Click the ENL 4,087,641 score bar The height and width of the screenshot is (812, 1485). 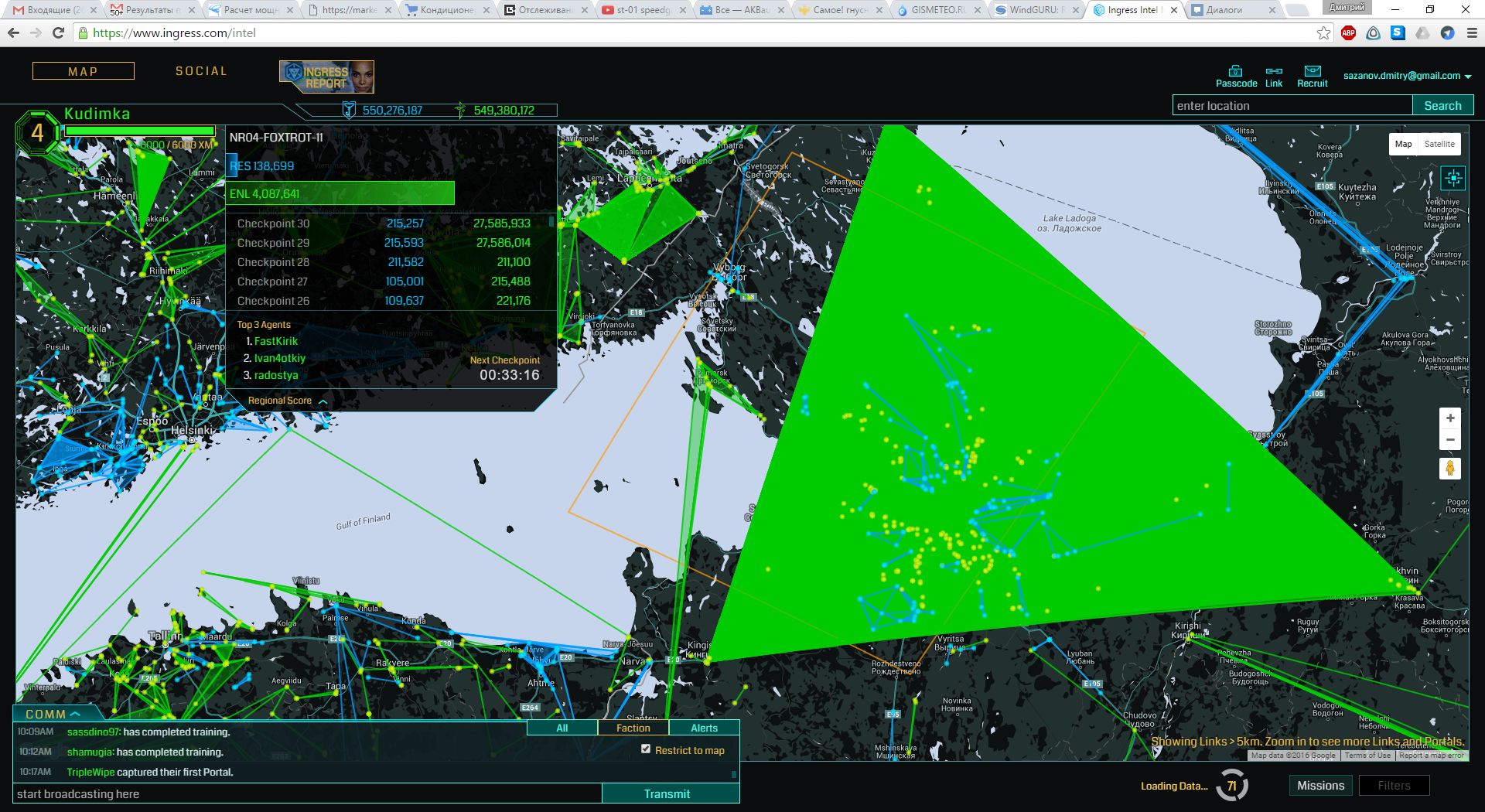tap(341, 193)
